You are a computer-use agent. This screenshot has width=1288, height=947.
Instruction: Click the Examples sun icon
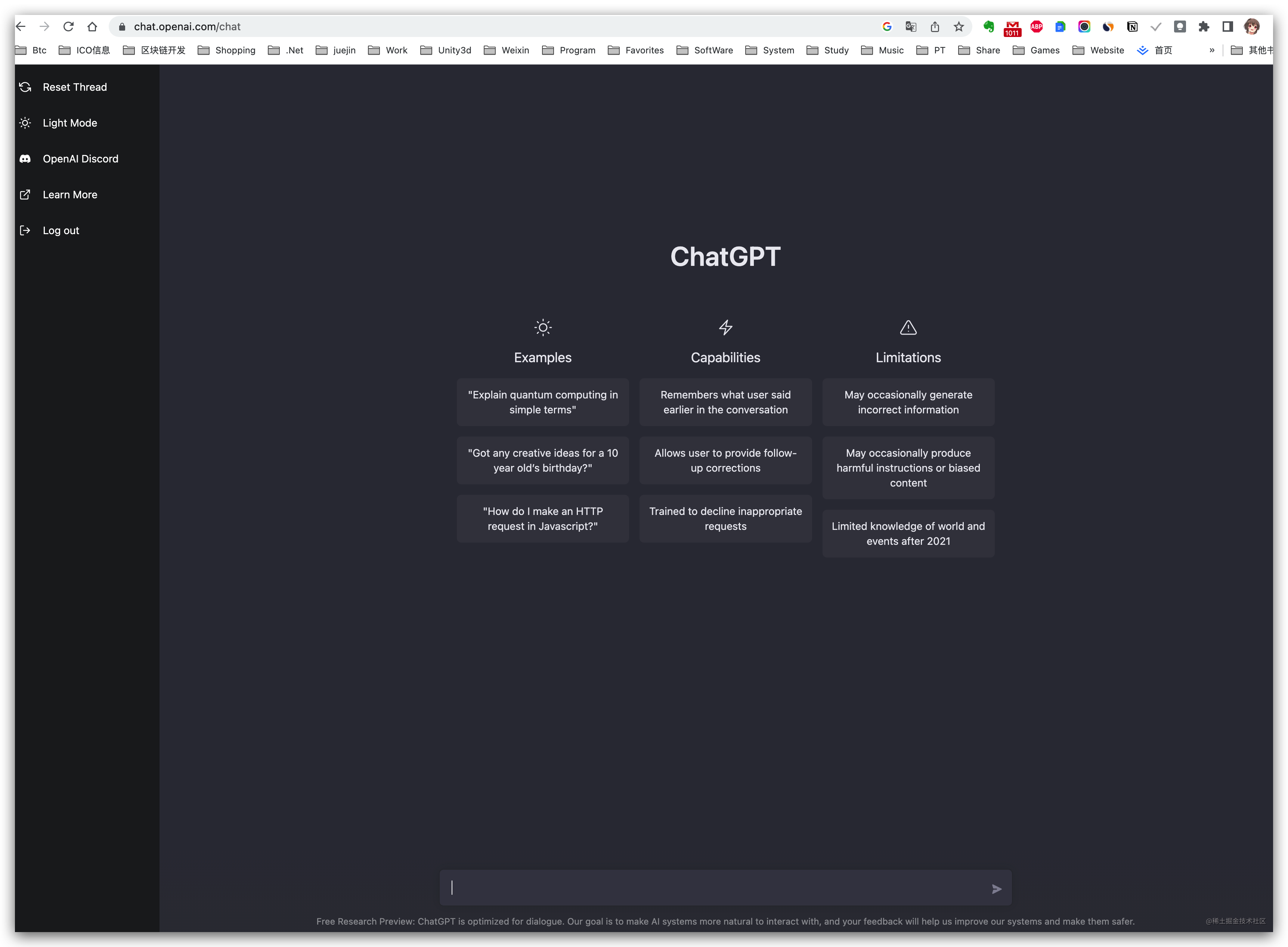543,327
